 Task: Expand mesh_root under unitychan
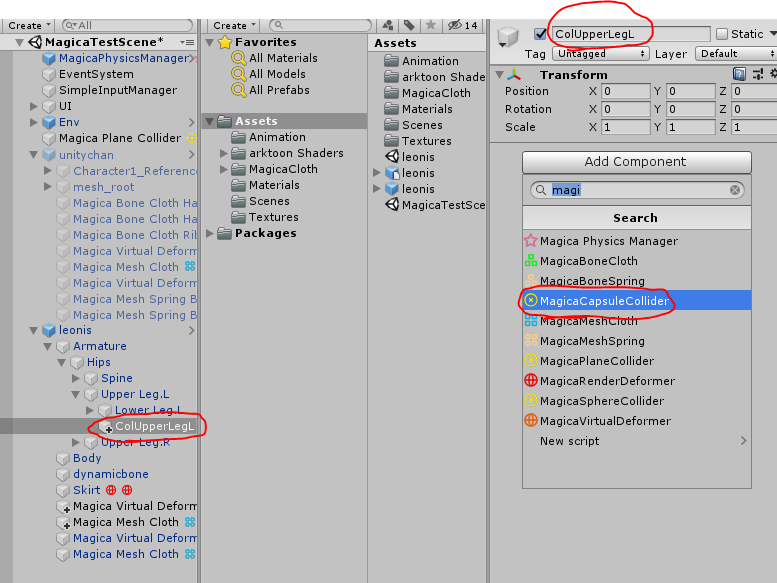tap(48, 187)
